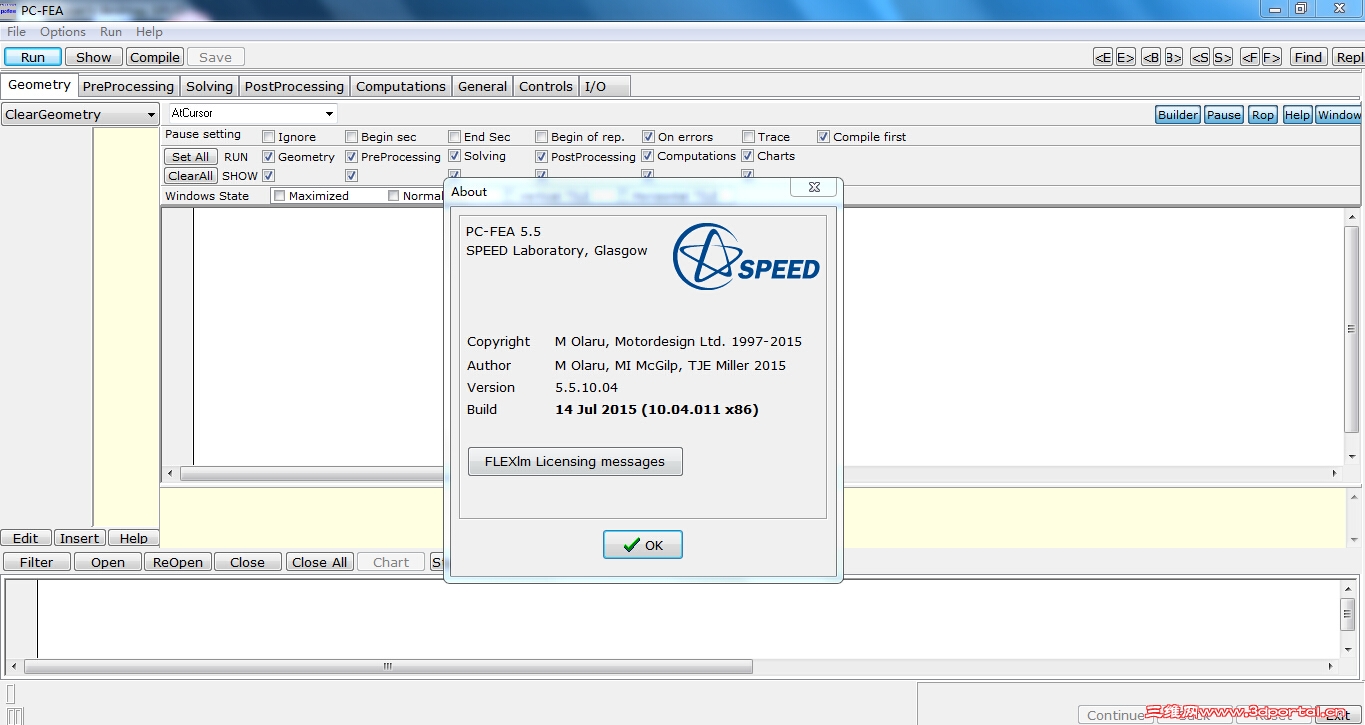Switch to the PostProcessing tab
Image resolution: width=1365 pixels, height=725 pixels.
[x=294, y=87]
